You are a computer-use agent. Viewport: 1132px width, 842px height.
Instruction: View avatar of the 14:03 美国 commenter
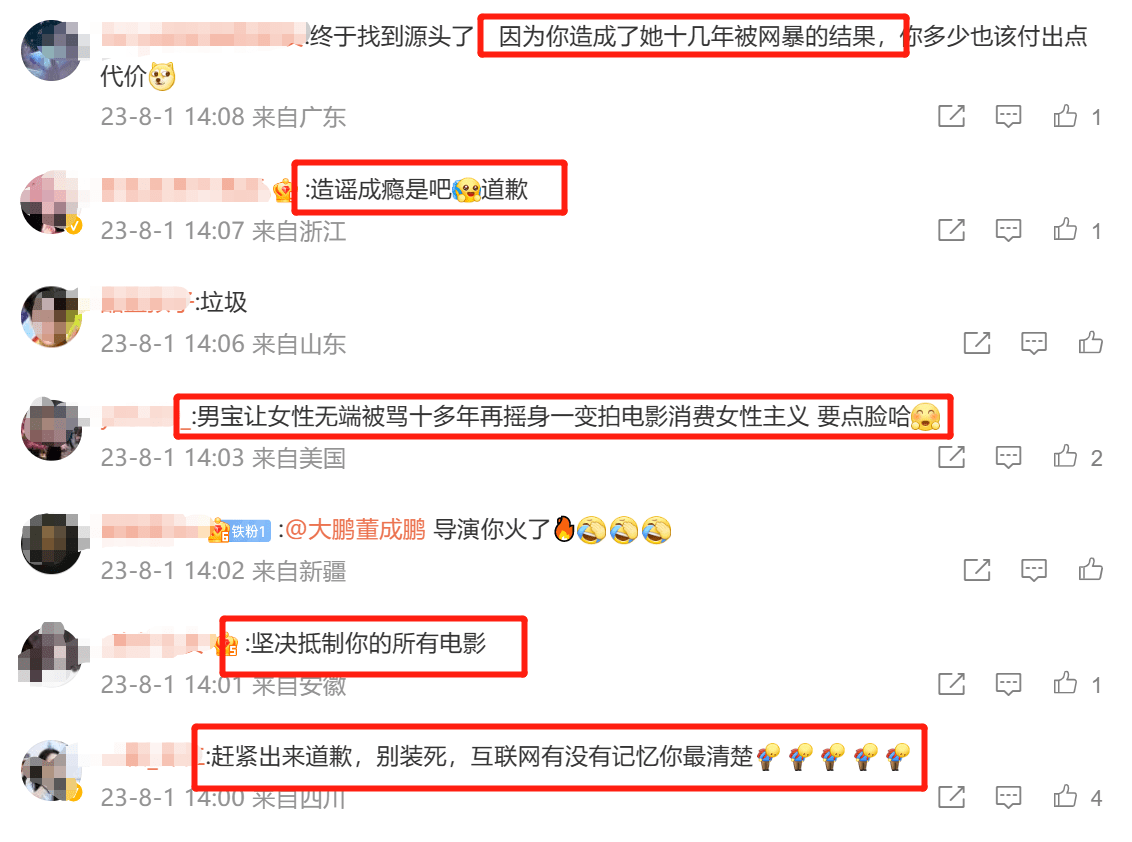[x=52, y=429]
